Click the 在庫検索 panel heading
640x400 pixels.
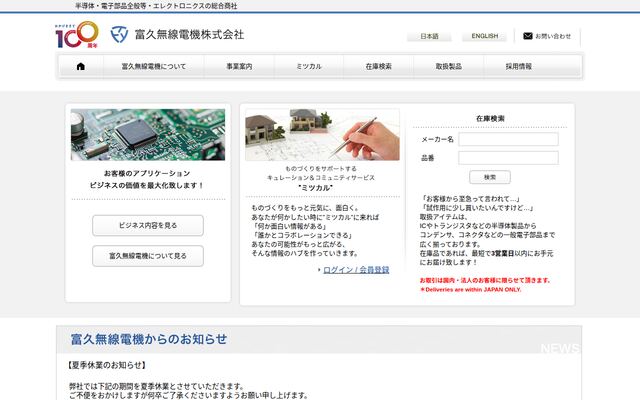pos(490,118)
